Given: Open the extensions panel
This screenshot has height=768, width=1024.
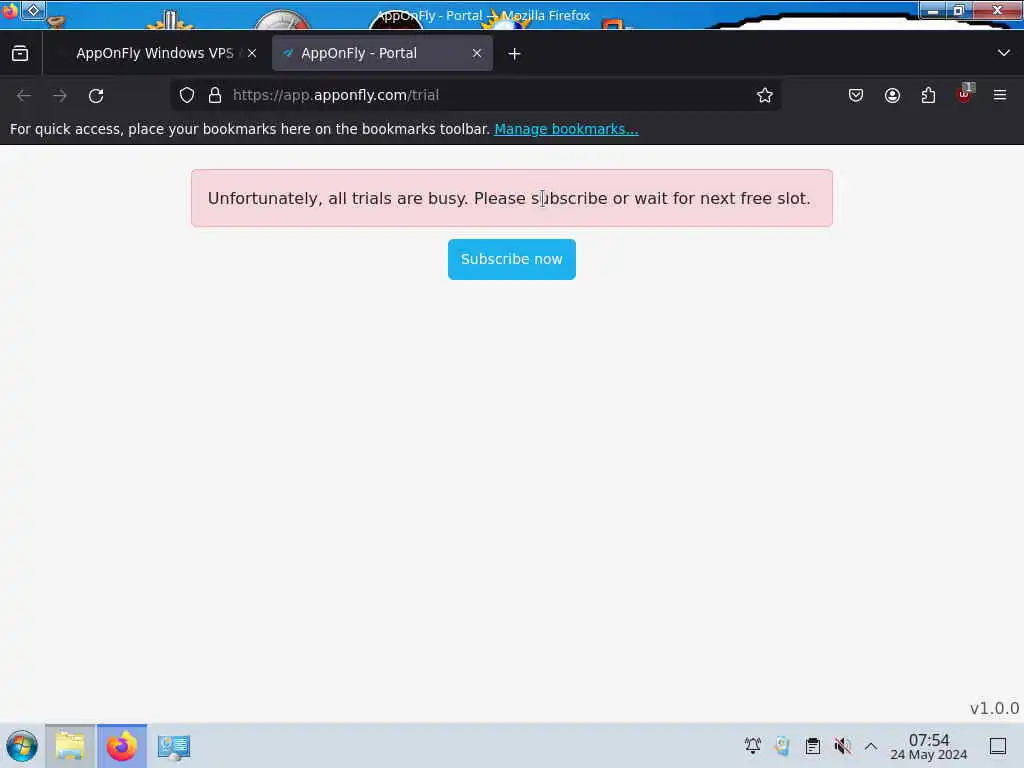Looking at the screenshot, I should [928, 95].
